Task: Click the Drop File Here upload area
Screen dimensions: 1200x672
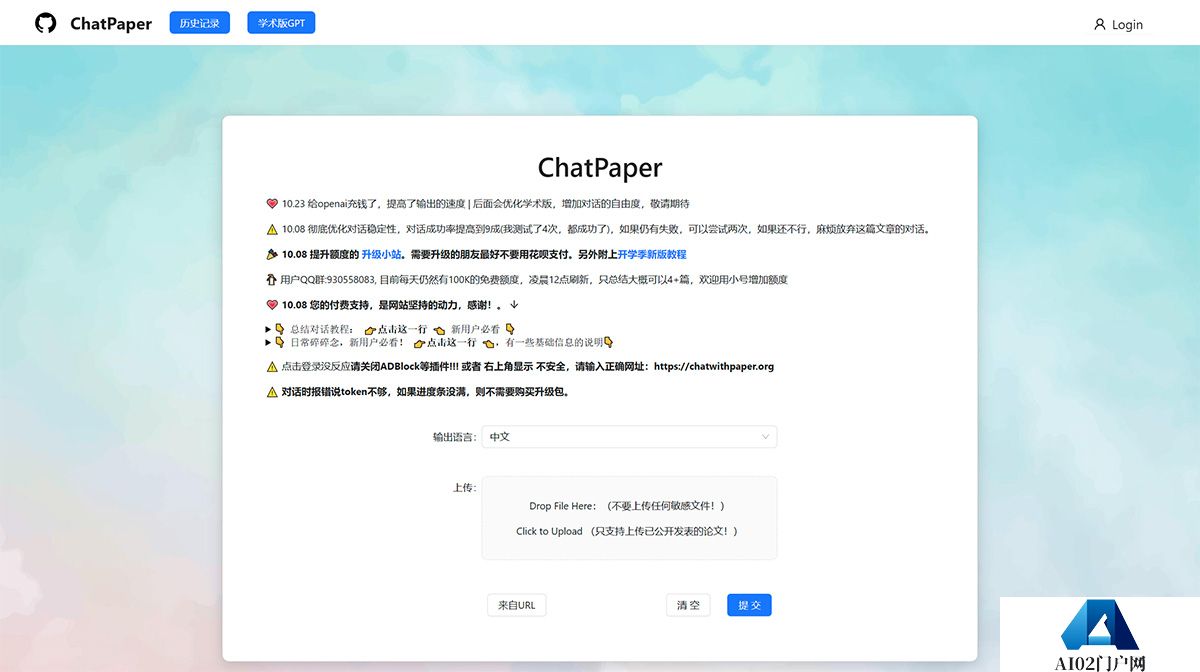Action: tap(629, 518)
